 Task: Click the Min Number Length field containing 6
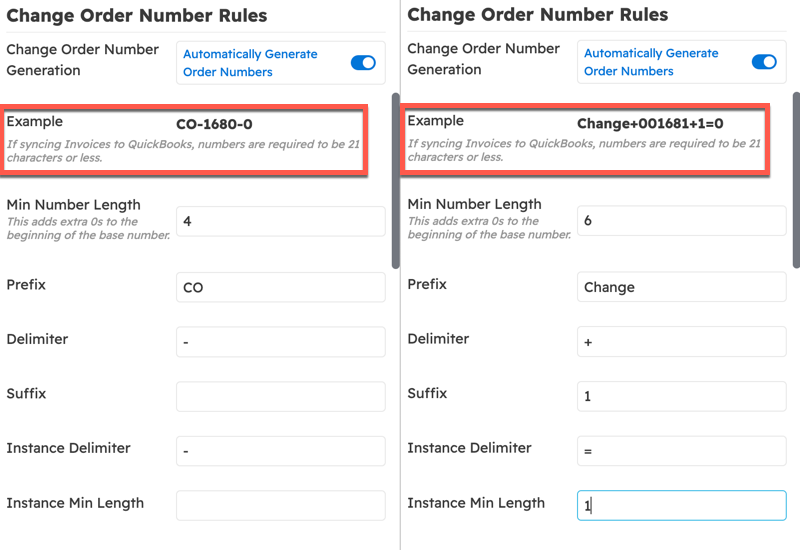tap(681, 220)
